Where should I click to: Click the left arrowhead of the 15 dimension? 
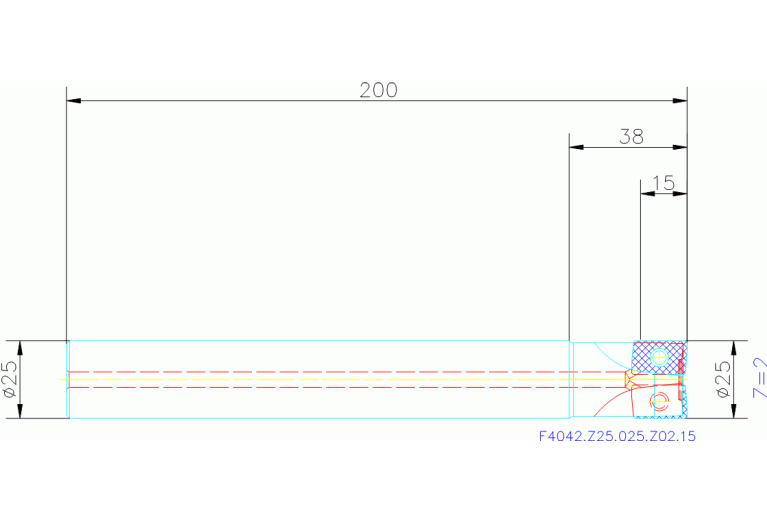(645, 194)
